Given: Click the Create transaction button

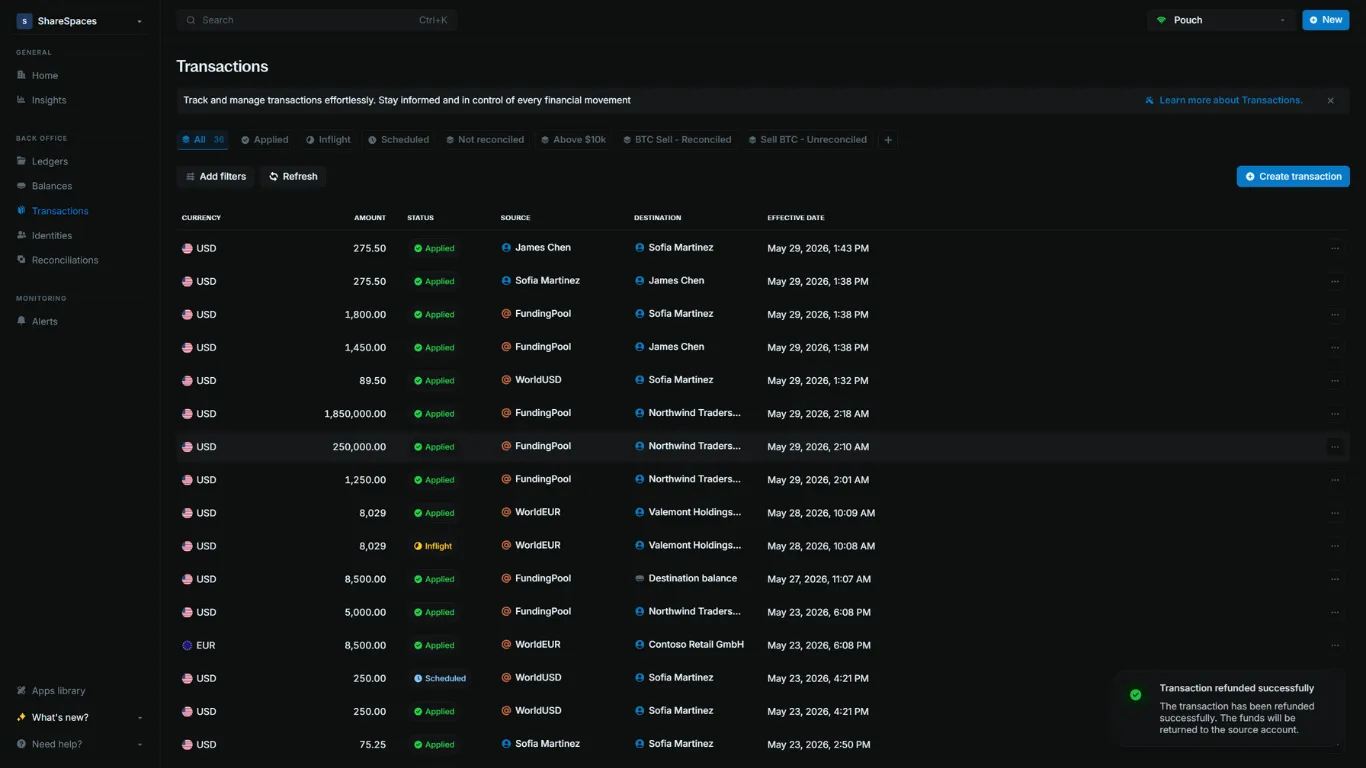Looking at the screenshot, I should click(x=1293, y=176).
